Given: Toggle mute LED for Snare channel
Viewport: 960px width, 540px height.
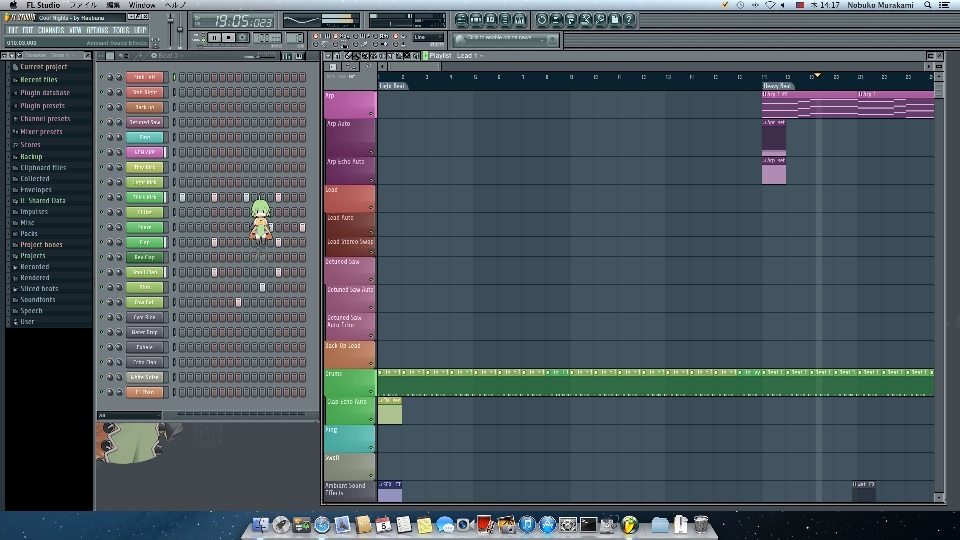Looking at the screenshot, I should [x=101, y=227].
